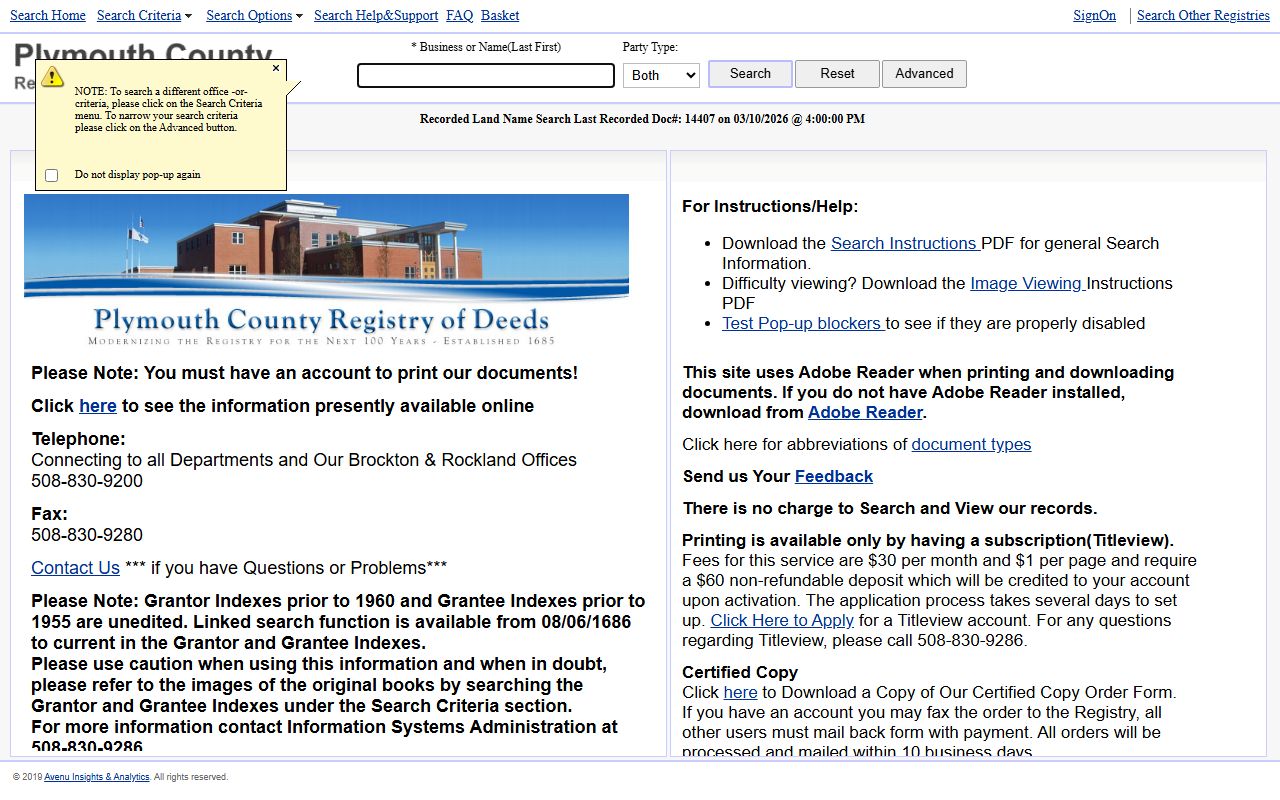Go to Search Other Registries

tap(1203, 15)
